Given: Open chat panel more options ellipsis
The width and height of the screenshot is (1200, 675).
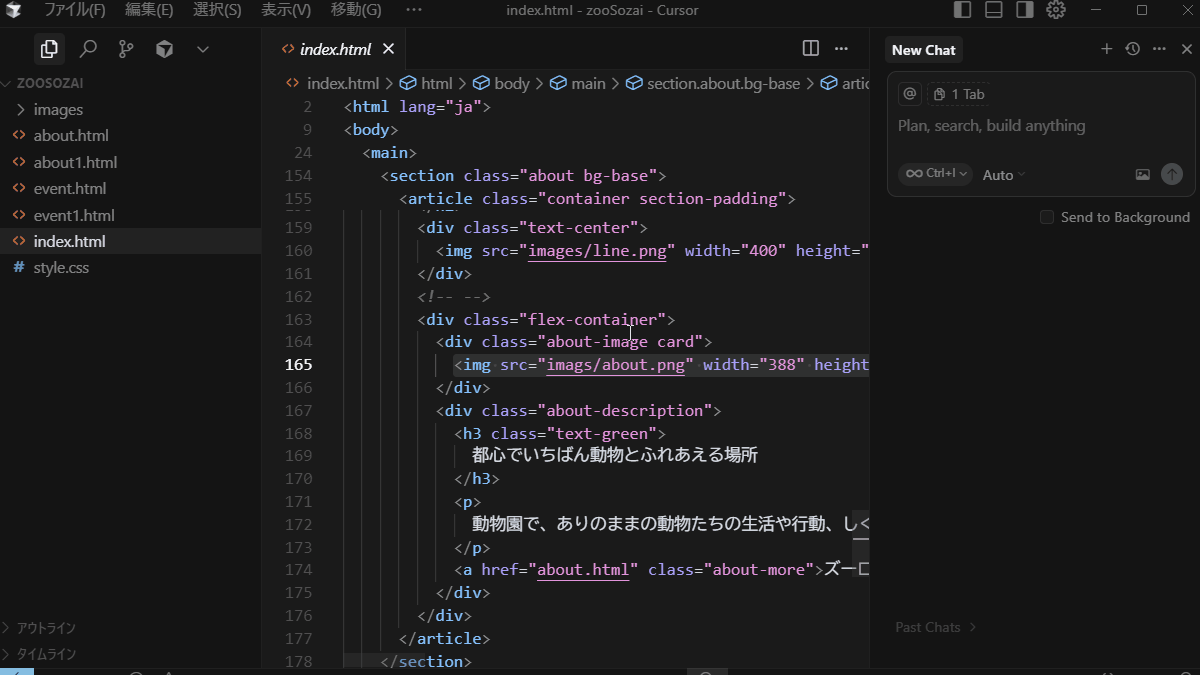Looking at the screenshot, I should point(1159,49).
